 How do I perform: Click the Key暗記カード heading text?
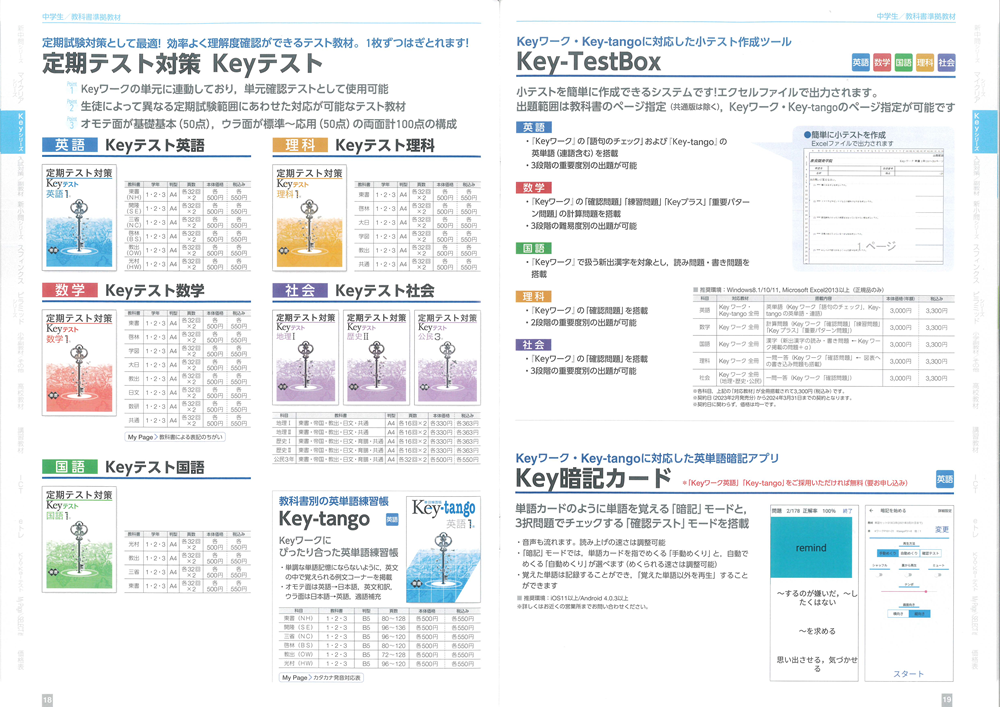point(593,478)
